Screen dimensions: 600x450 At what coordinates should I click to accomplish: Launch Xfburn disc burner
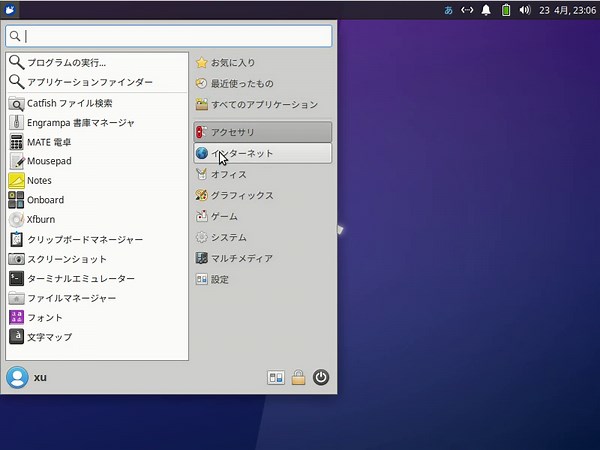tap(97, 220)
